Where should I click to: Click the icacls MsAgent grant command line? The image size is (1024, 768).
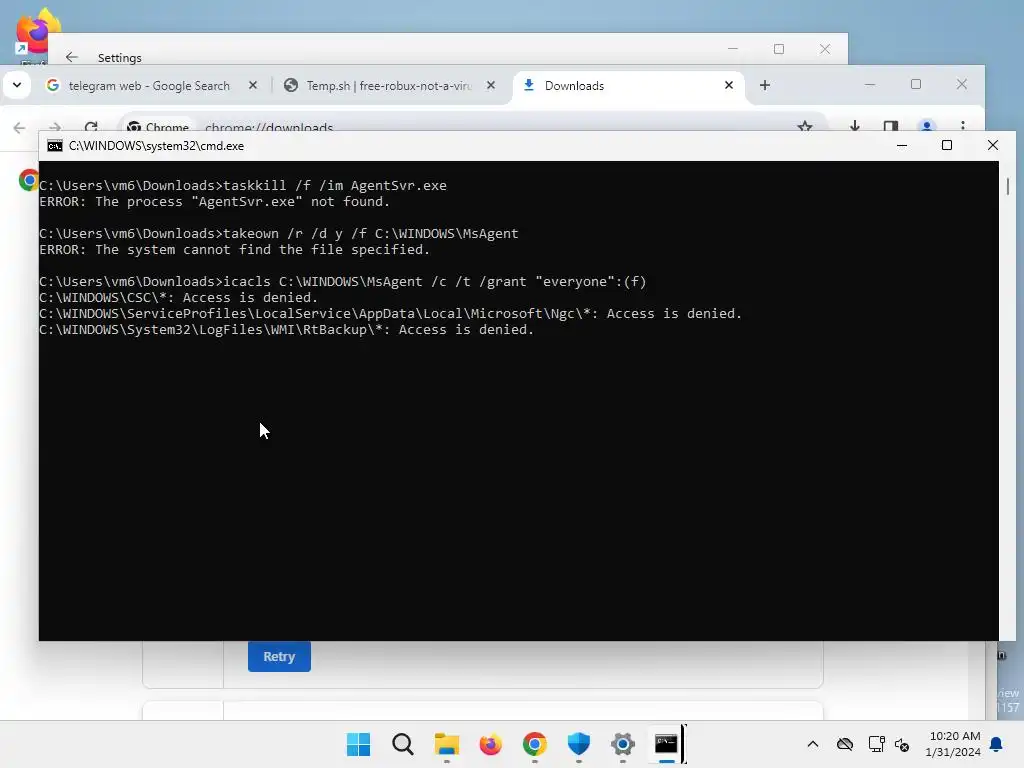[343, 281]
